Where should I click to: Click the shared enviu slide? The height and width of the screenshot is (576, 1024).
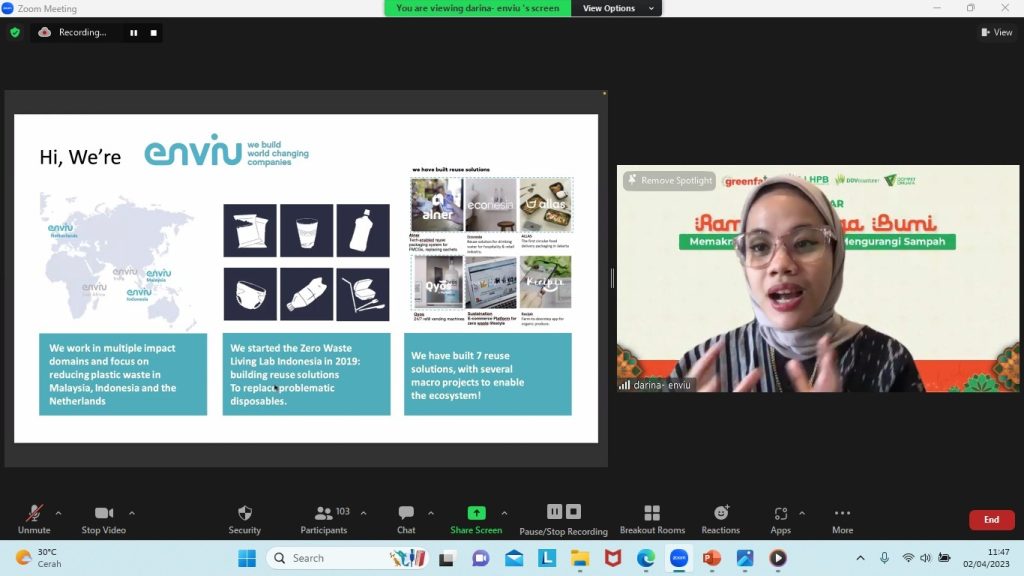(x=306, y=278)
